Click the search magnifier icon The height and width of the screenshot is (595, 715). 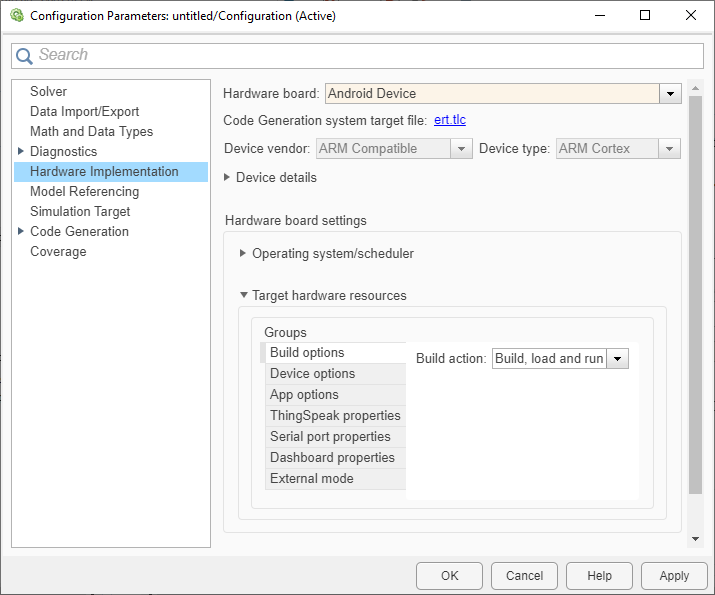pyautogui.click(x=24, y=56)
